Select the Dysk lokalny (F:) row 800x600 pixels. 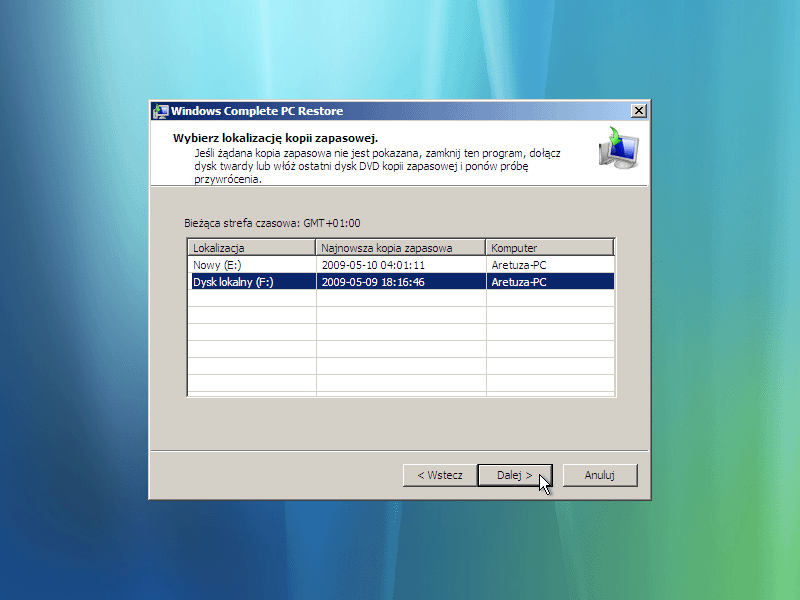tap(401, 282)
